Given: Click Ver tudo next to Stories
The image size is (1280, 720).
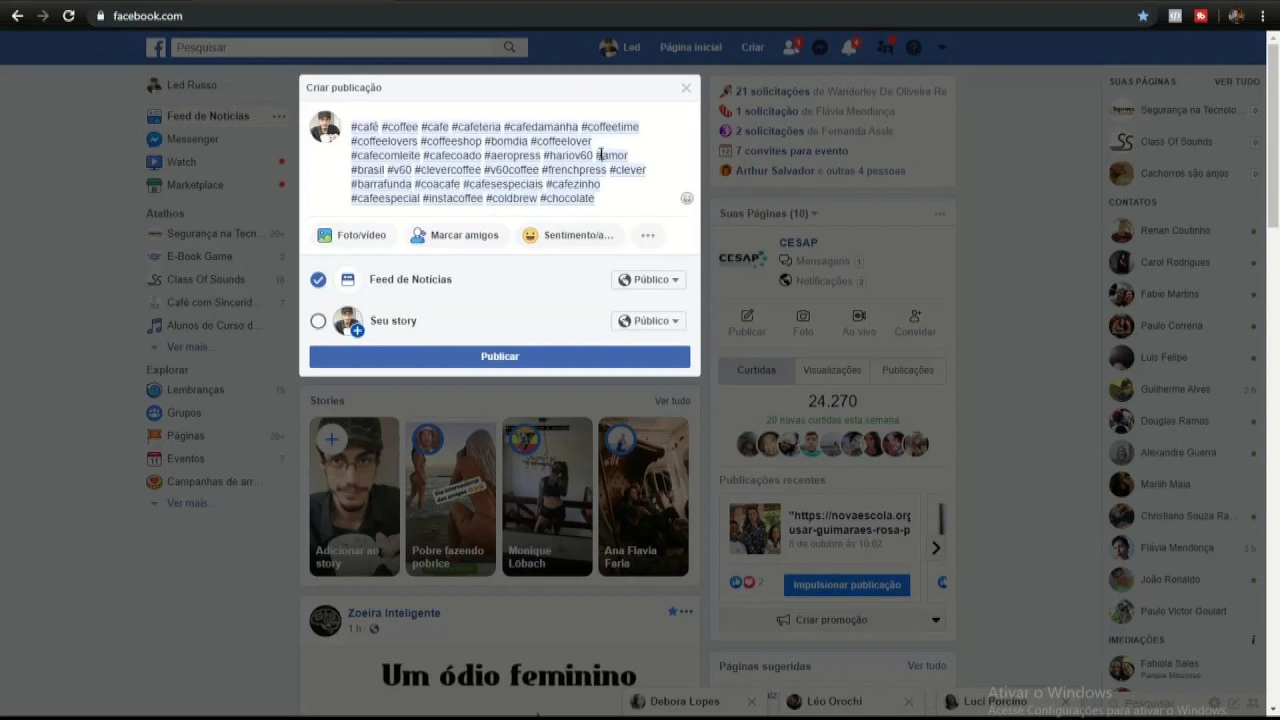Looking at the screenshot, I should 672,401.
